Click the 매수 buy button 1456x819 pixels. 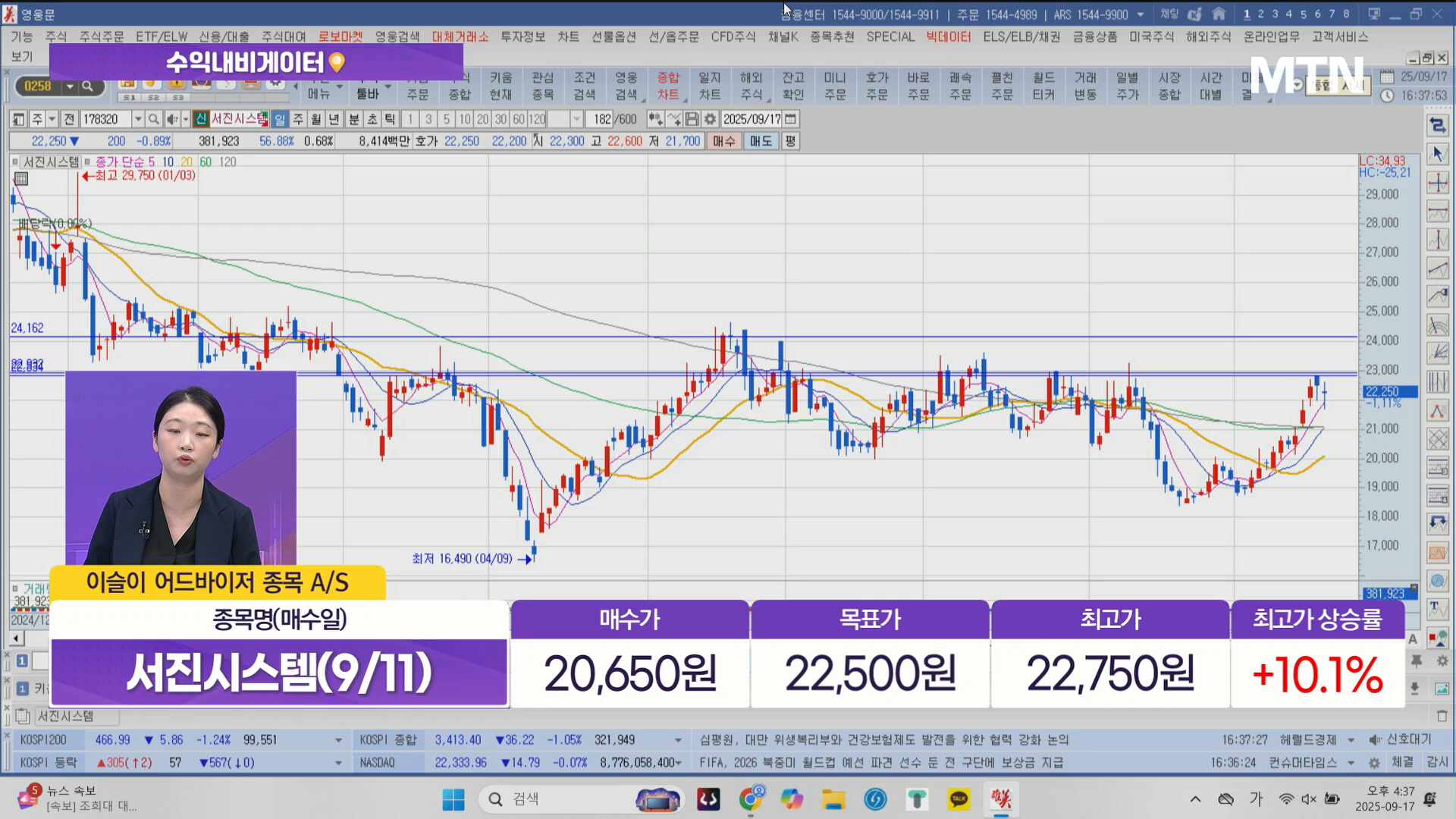pyautogui.click(x=724, y=141)
